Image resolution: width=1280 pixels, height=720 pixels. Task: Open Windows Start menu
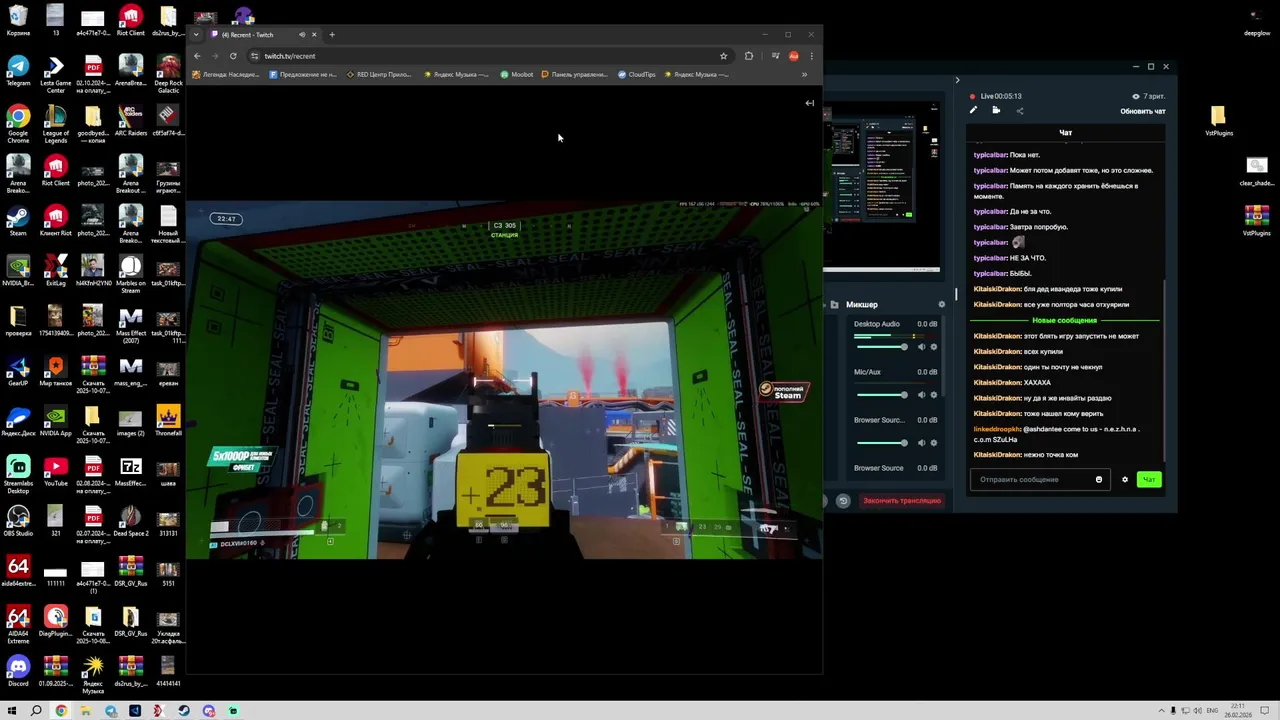[12, 711]
